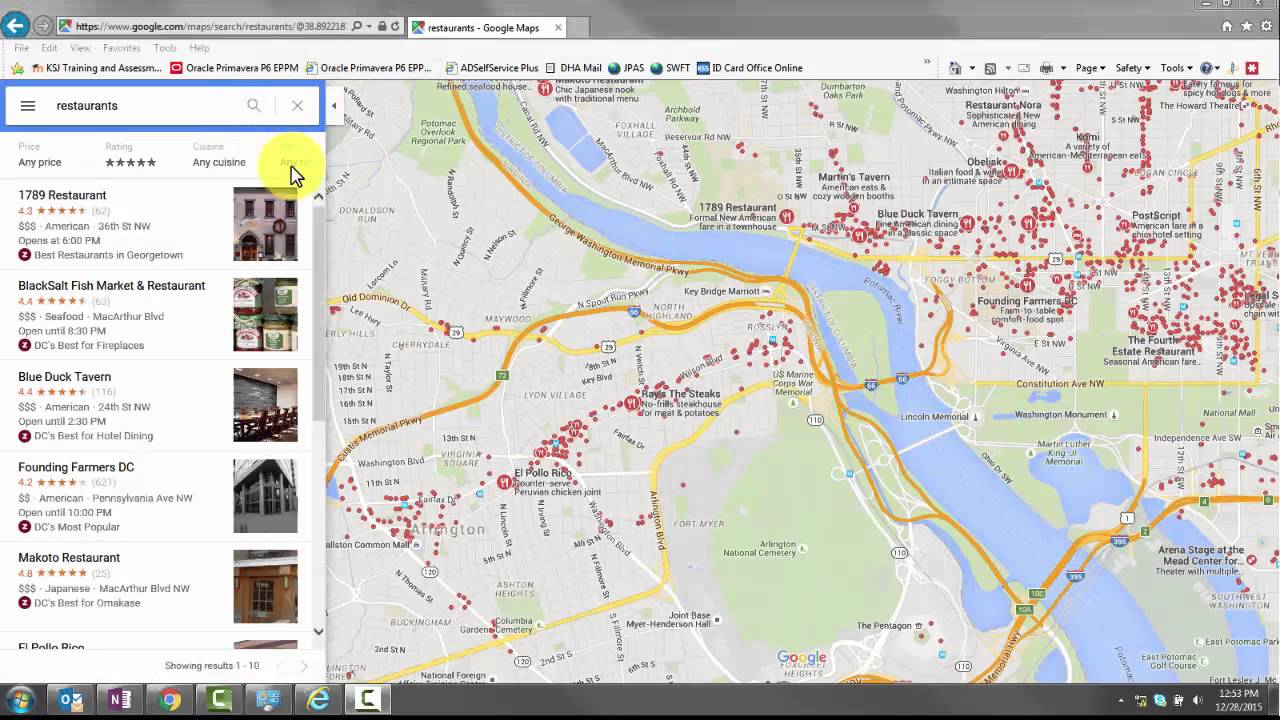
Task: Open Outlook from the taskbar
Action: (x=71, y=700)
